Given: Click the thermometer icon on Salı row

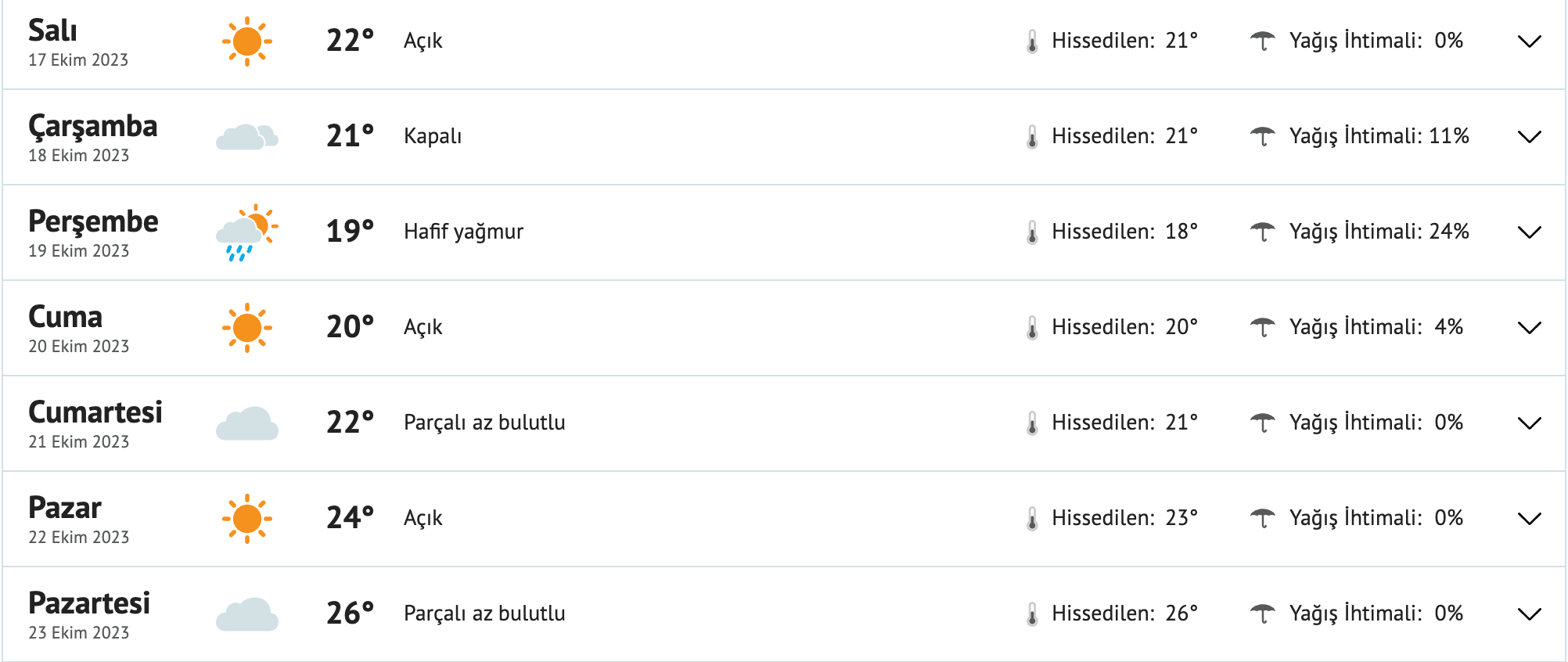Looking at the screenshot, I should 1031,39.
